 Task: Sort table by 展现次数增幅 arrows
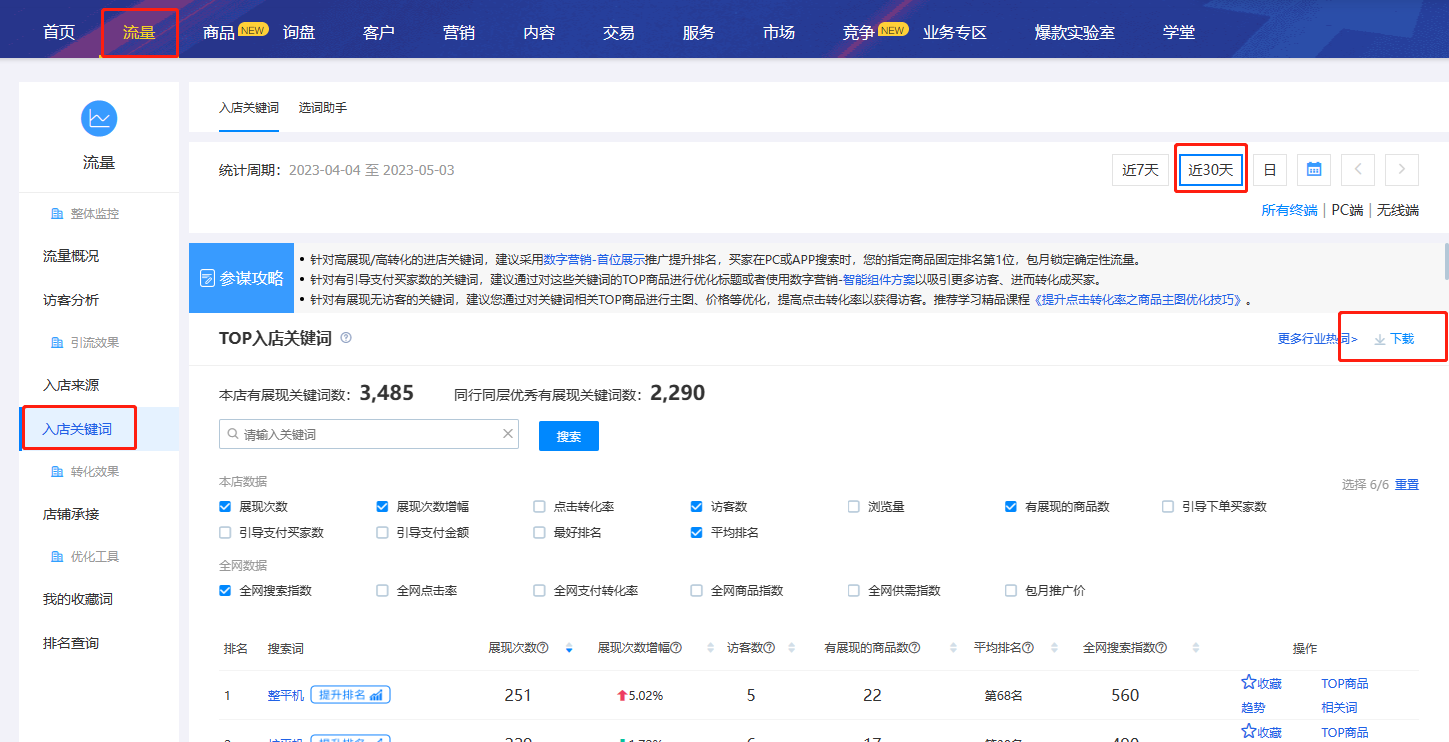tap(711, 648)
